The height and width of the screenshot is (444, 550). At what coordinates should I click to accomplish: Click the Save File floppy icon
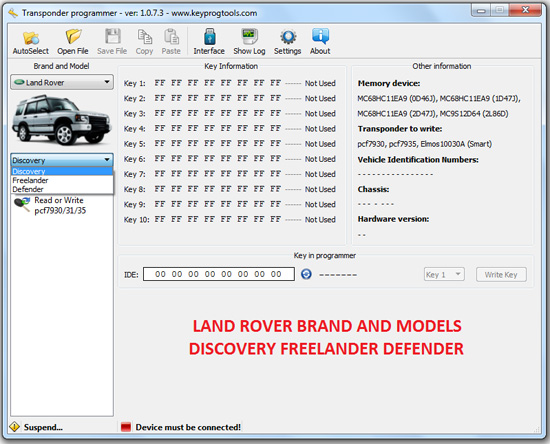(x=113, y=36)
